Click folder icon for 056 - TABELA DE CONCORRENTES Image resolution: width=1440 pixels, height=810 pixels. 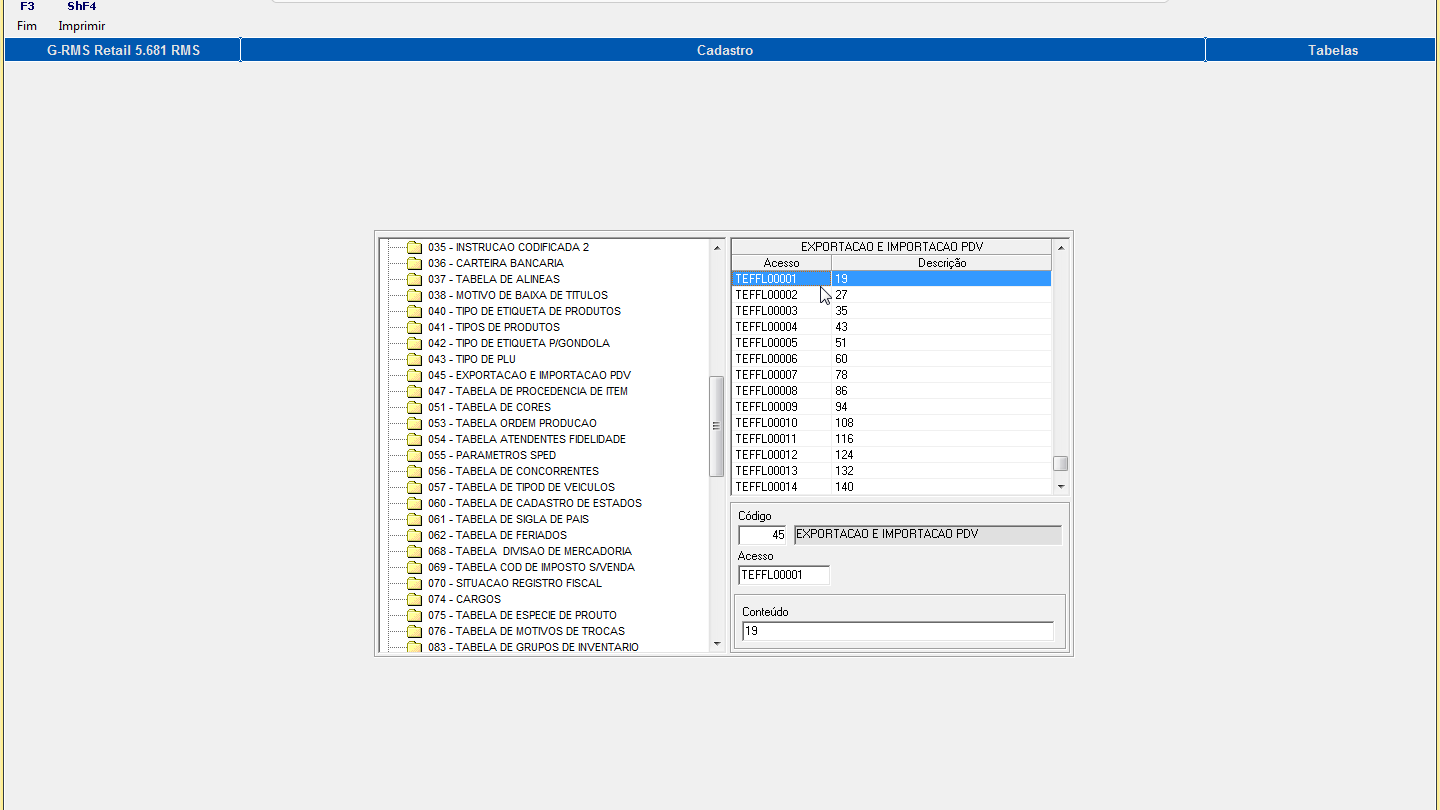(x=414, y=472)
